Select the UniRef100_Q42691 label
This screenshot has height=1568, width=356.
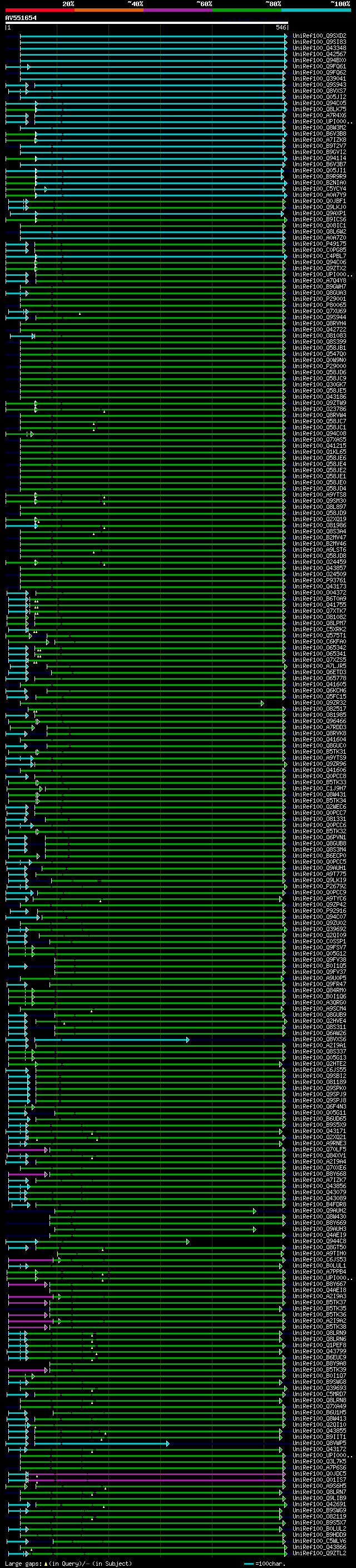tap(319, 1505)
